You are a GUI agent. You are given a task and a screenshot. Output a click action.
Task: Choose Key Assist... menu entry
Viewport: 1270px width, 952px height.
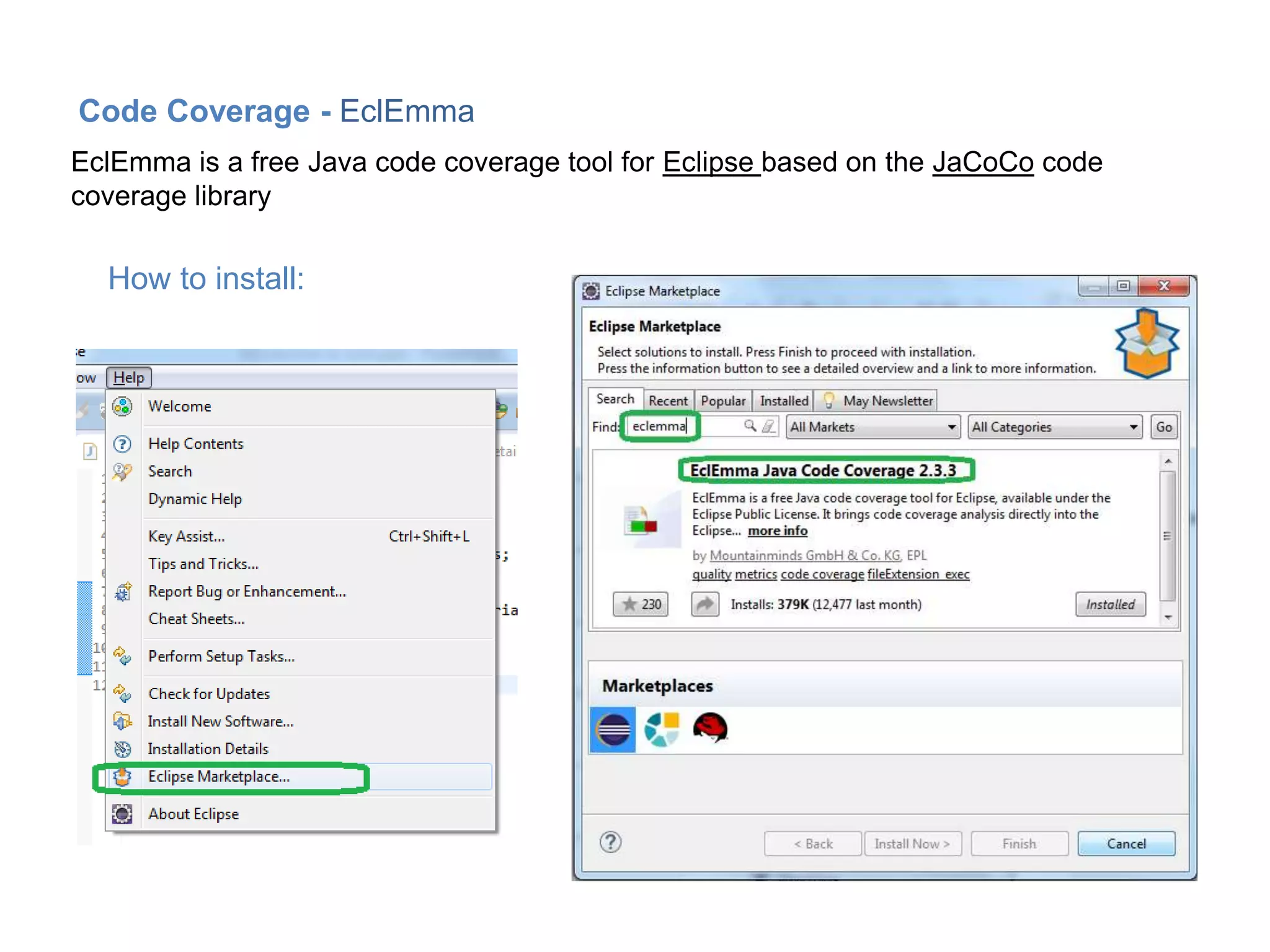[x=301, y=536]
